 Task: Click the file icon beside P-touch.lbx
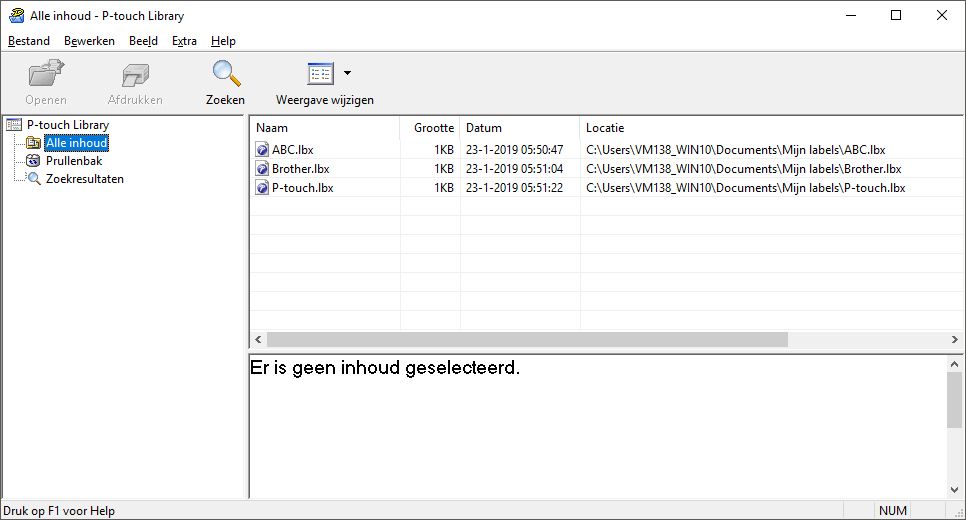tap(262, 188)
